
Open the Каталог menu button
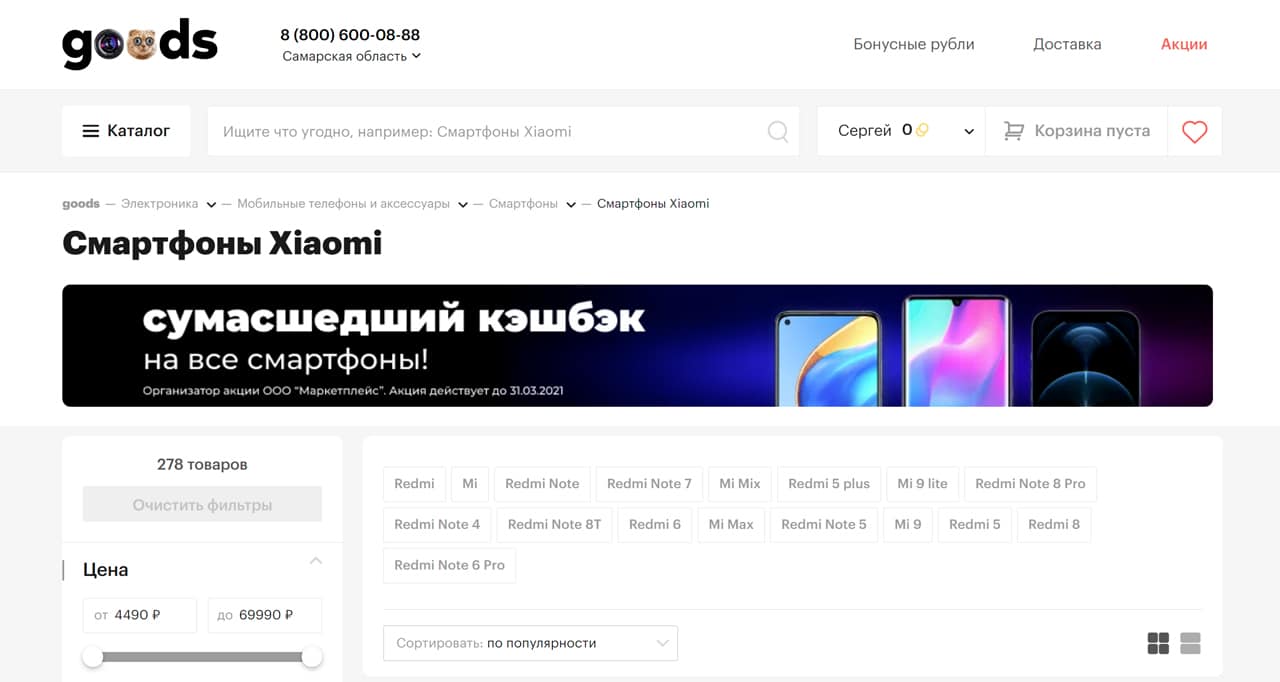[x=126, y=131]
